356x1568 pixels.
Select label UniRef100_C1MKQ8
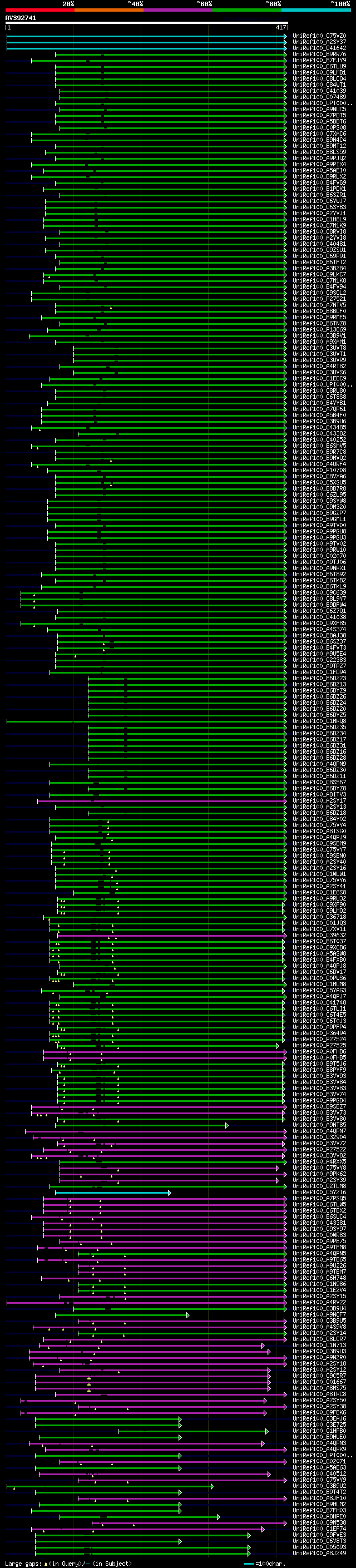tap(319, 721)
